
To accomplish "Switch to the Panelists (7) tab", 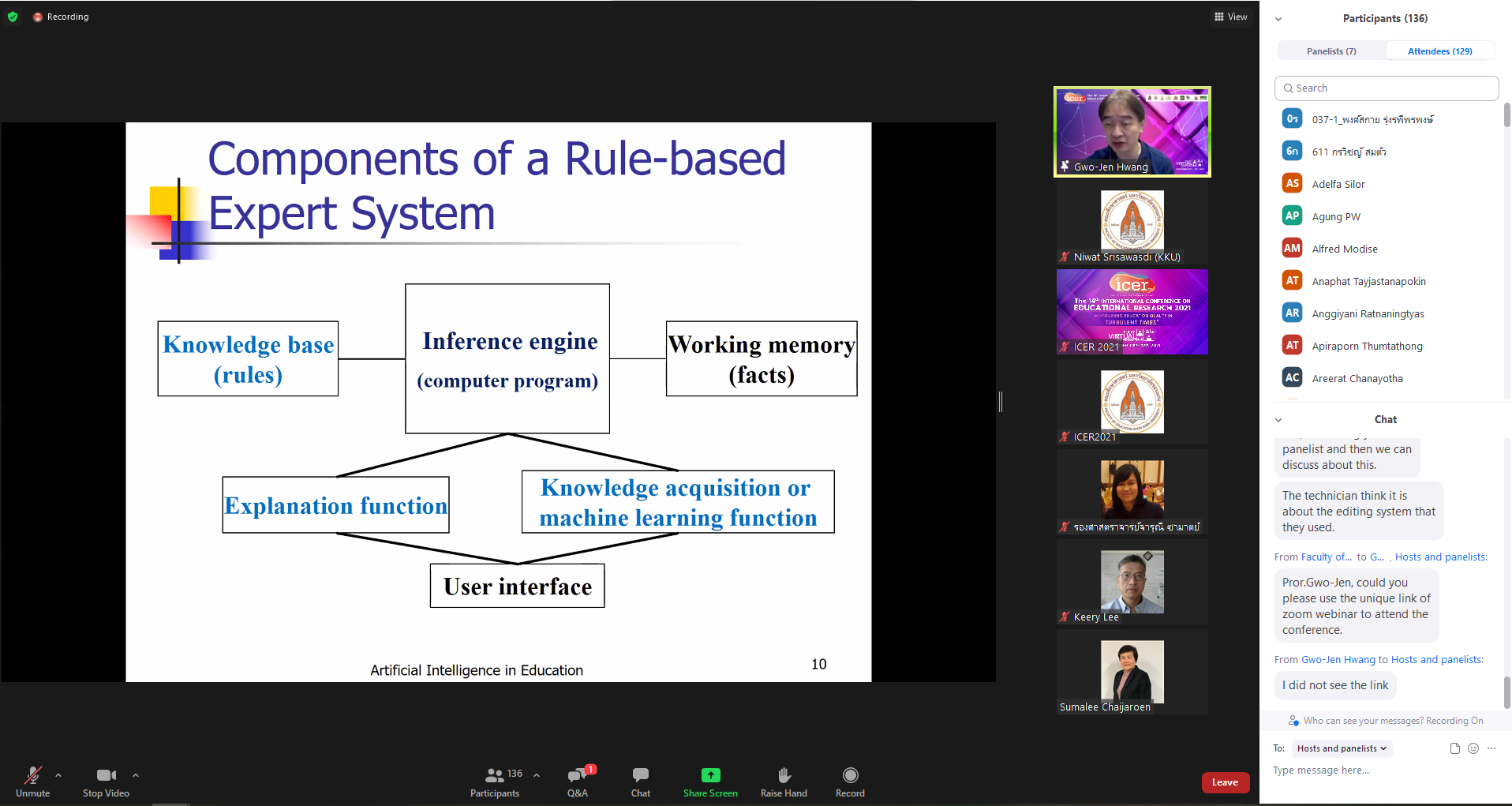I will pos(1331,51).
